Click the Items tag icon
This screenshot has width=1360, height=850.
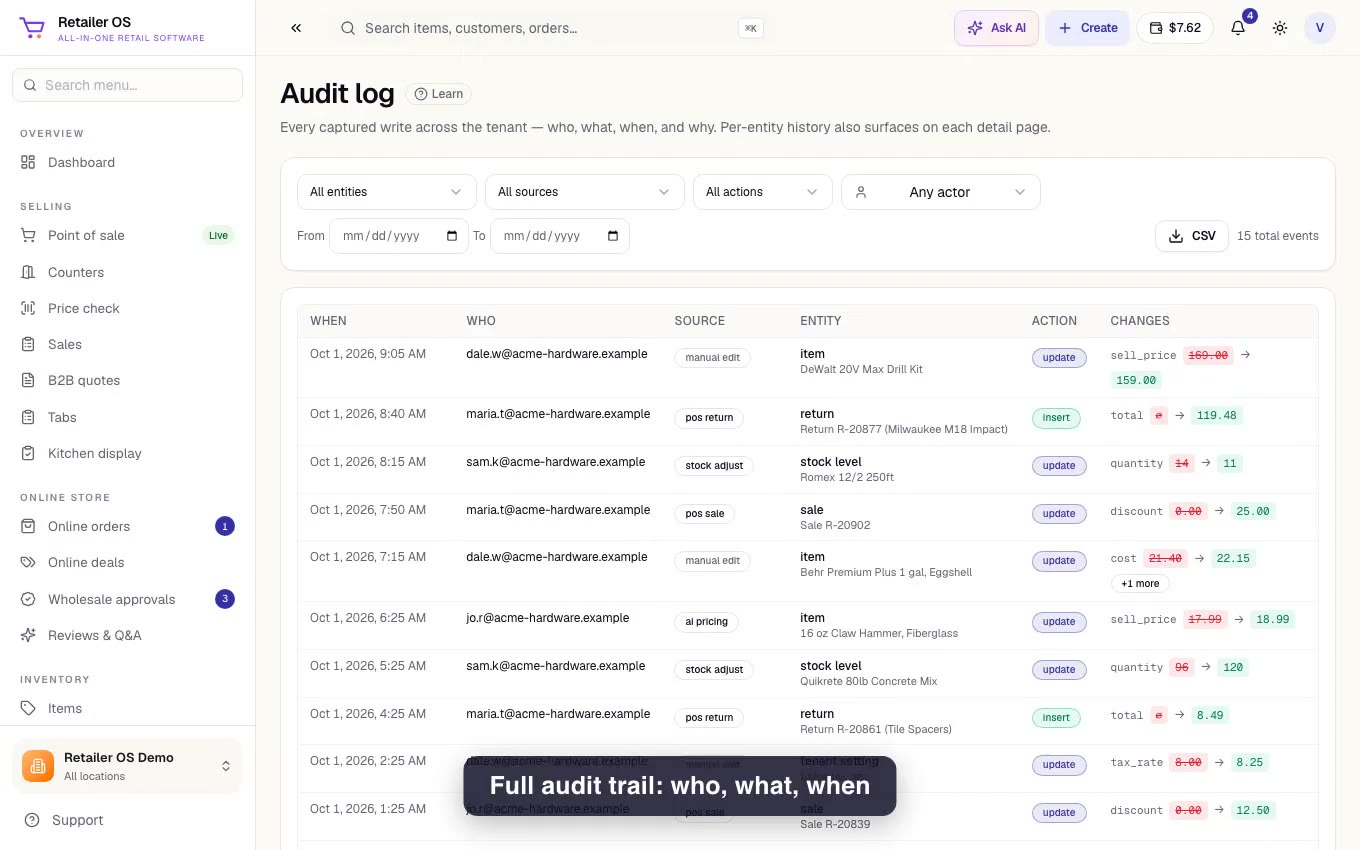[x=28, y=708]
